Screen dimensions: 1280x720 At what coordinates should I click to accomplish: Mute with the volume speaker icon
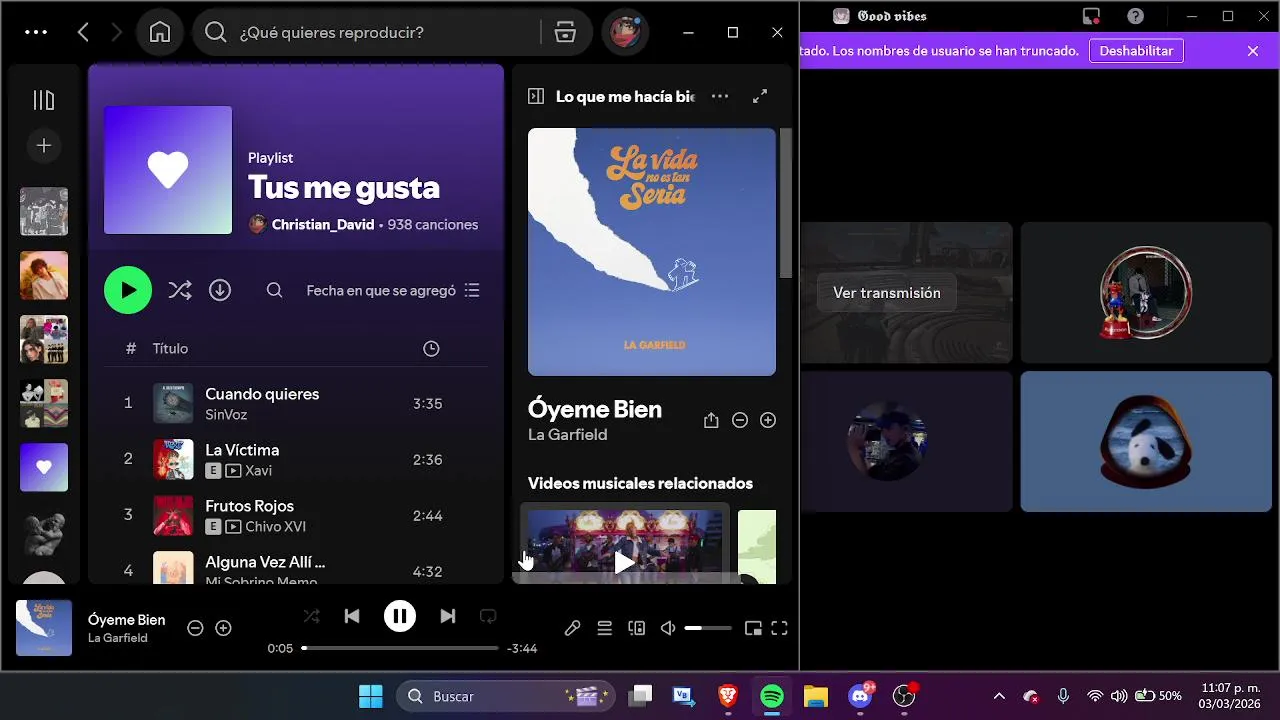pos(668,628)
